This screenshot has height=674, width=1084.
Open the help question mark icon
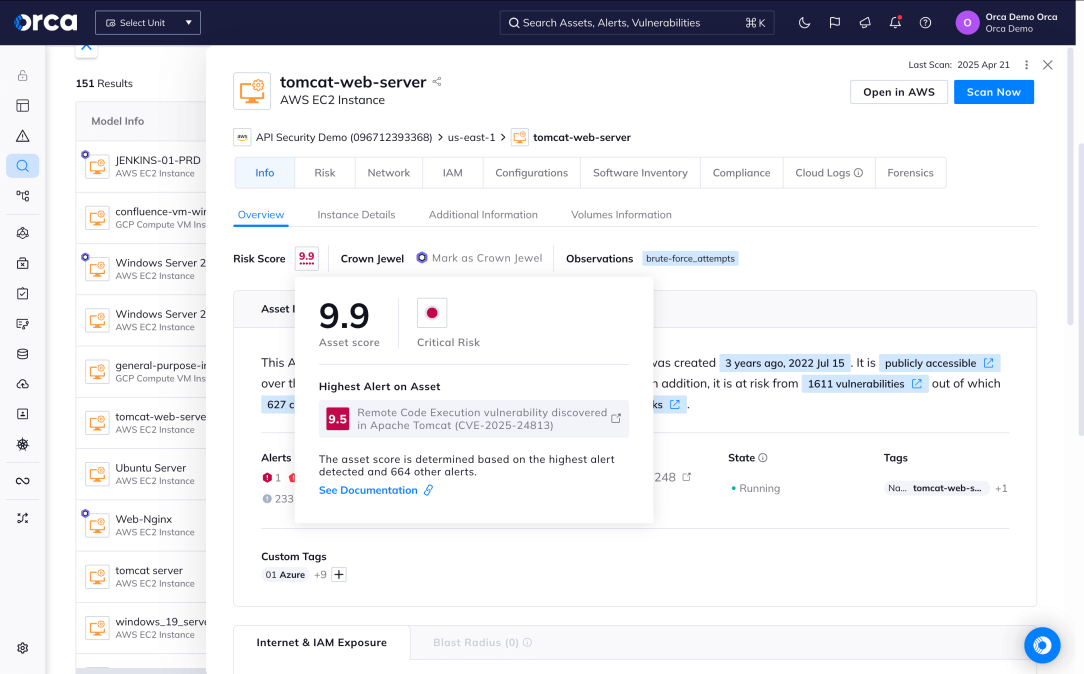925,23
